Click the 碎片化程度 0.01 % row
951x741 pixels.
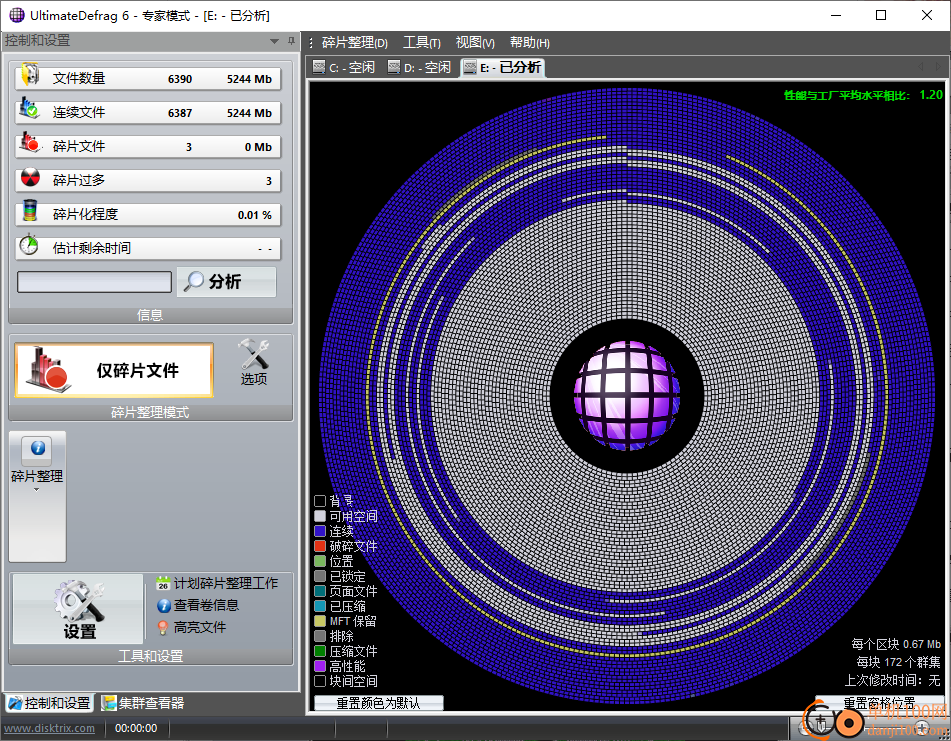pos(148,214)
